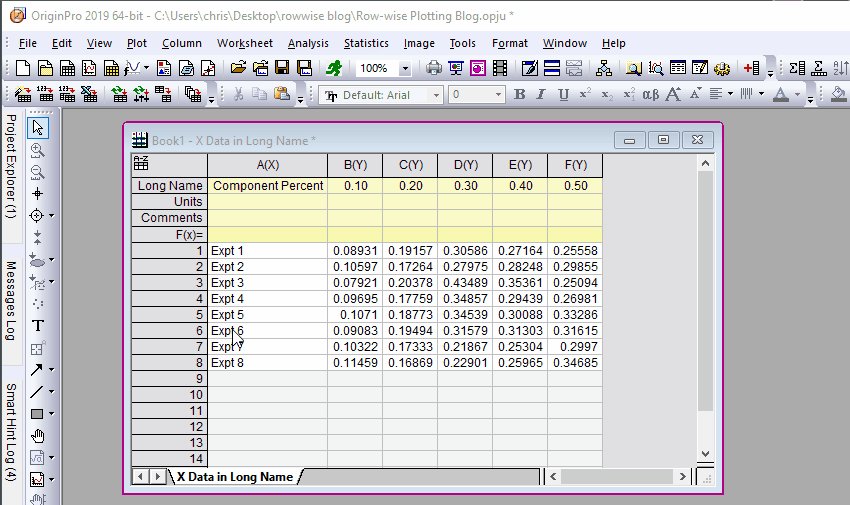Open the Column menu
Image resolution: width=850 pixels, height=505 pixels.
pos(182,43)
